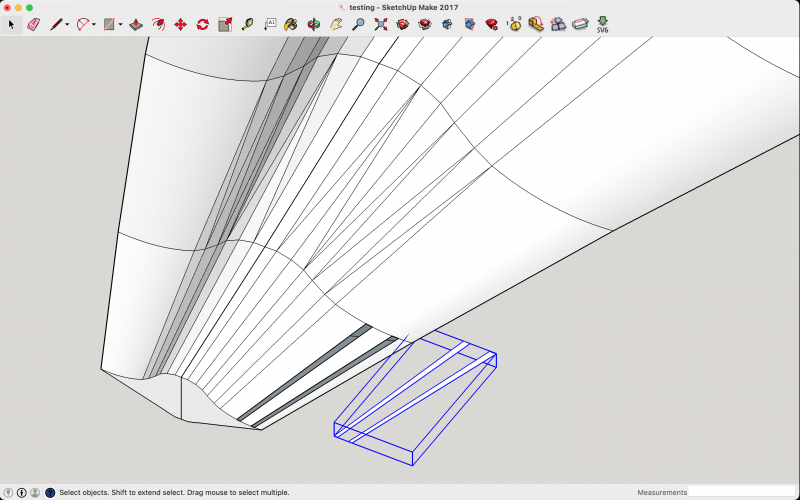
Task: Activate the Orbit tool
Action: click(x=314, y=24)
